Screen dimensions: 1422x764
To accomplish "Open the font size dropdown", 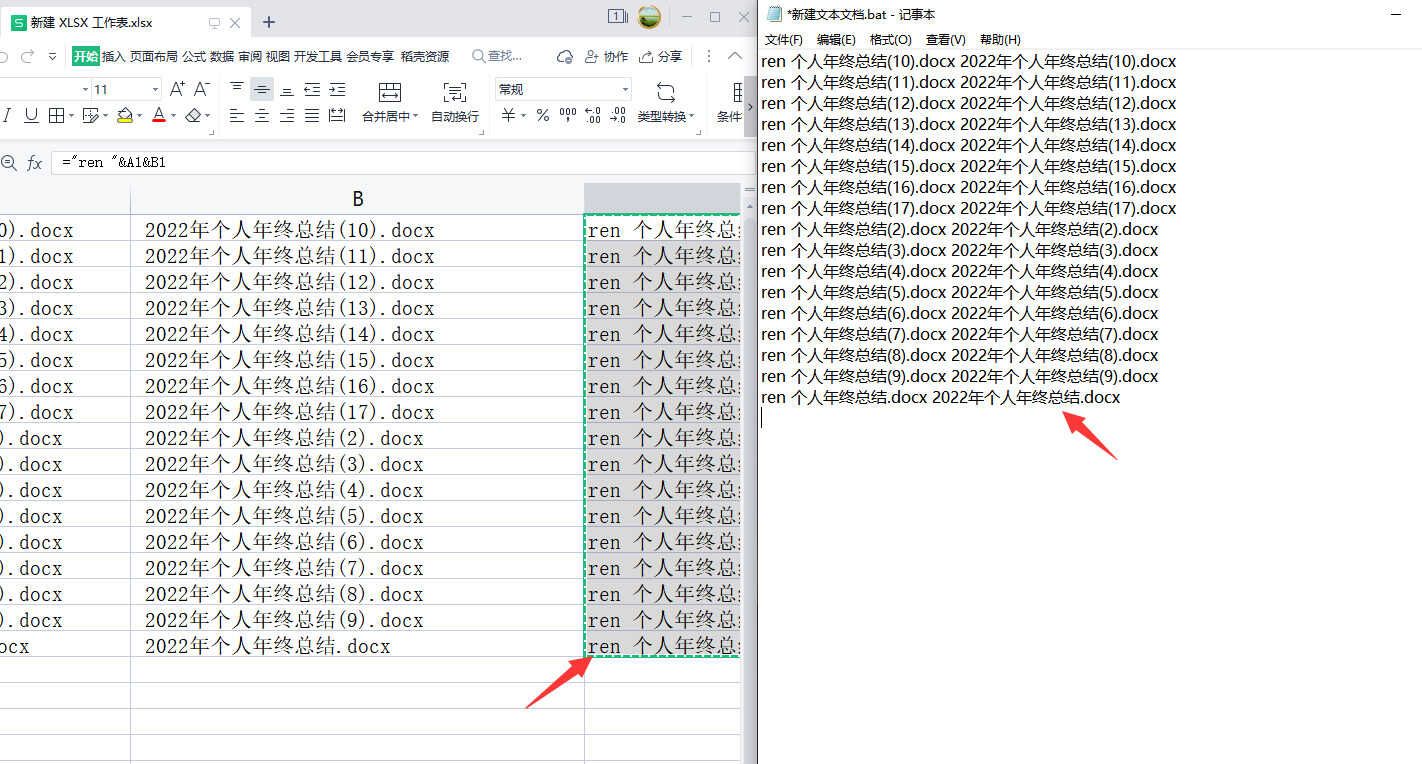I will (155, 90).
